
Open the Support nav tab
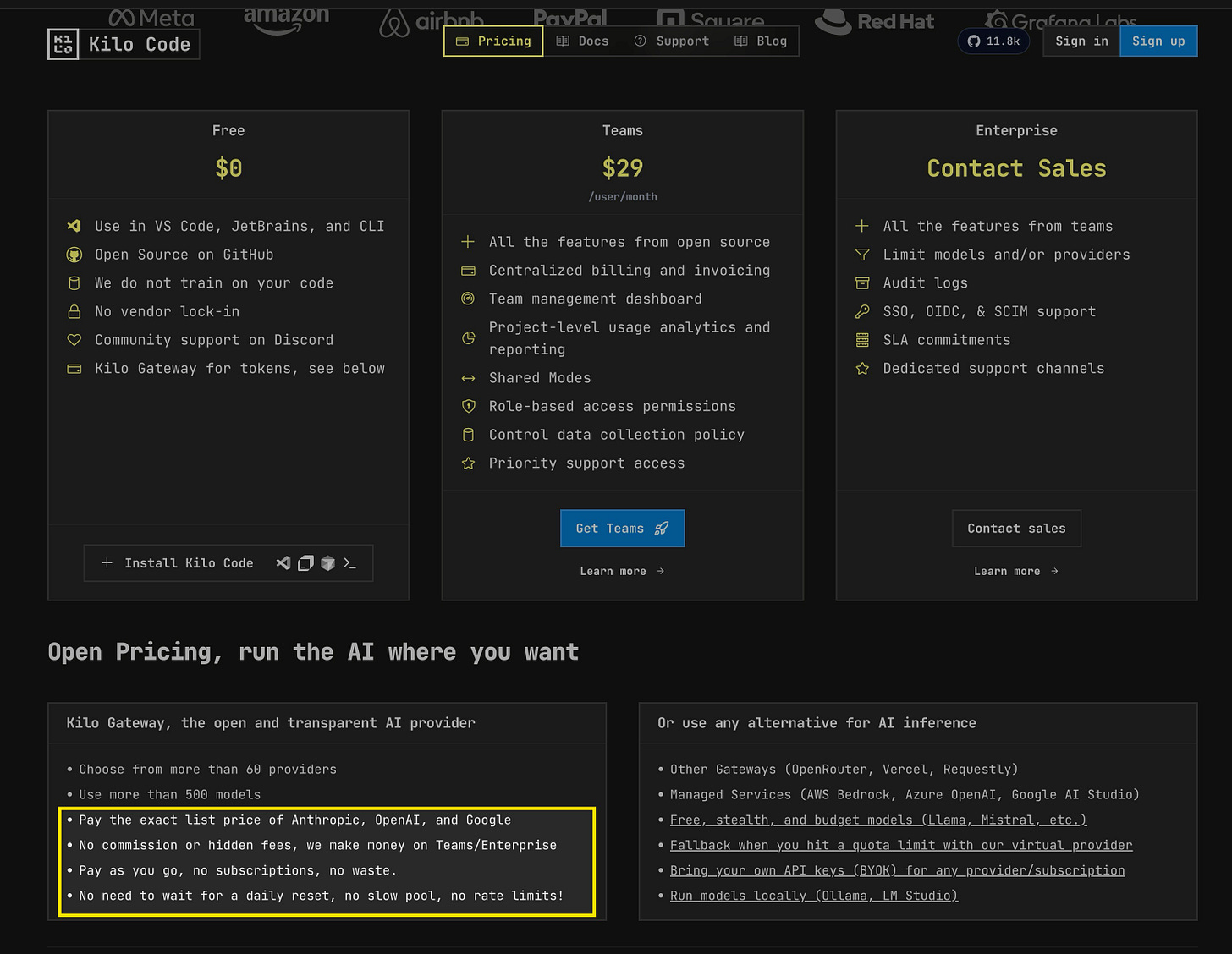point(672,41)
